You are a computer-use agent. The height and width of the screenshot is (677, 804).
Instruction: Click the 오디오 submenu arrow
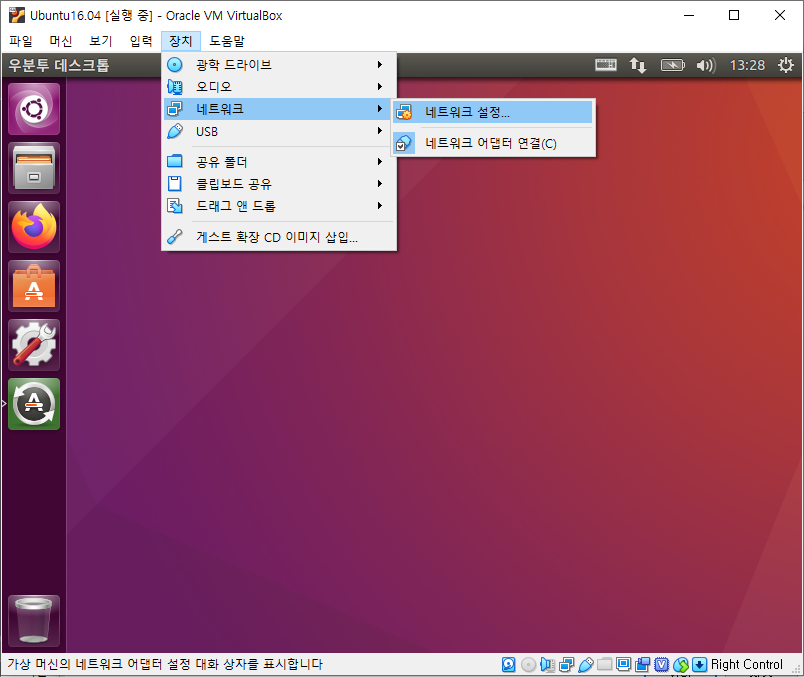coord(380,87)
